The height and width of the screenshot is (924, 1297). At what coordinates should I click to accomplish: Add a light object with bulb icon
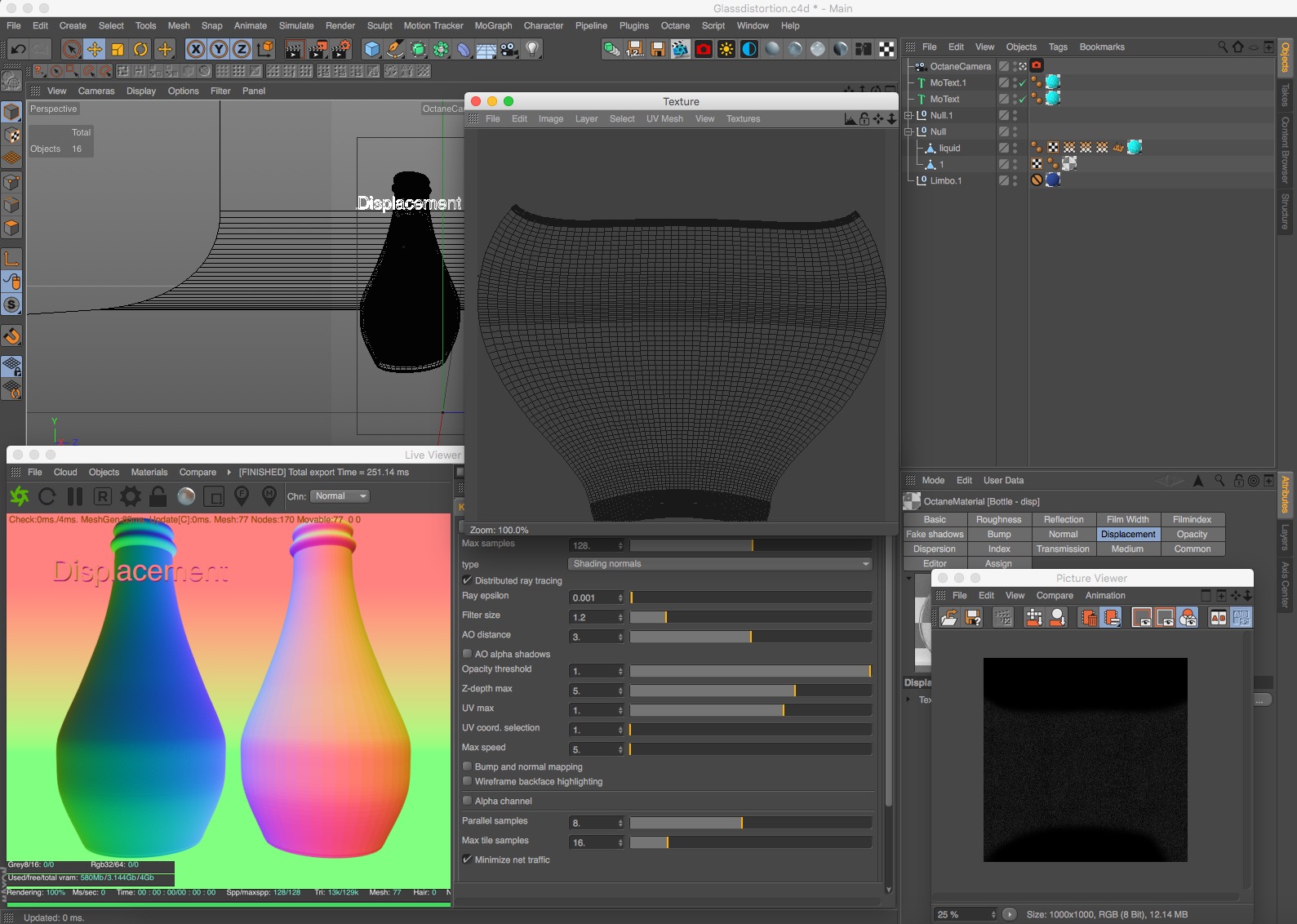coord(532,49)
